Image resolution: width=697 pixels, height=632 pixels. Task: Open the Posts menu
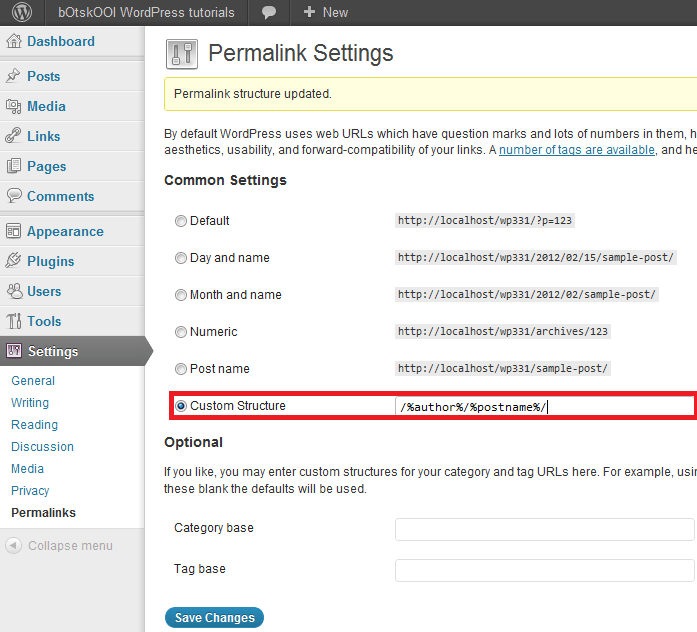coord(44,76)
